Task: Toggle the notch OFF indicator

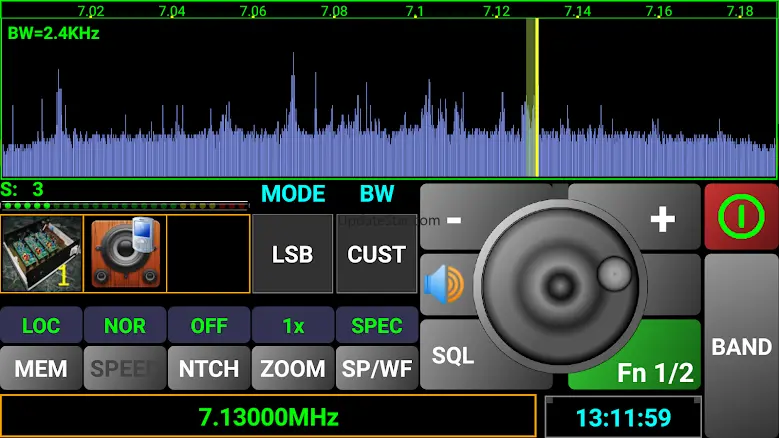Action: tap(208, 326)
